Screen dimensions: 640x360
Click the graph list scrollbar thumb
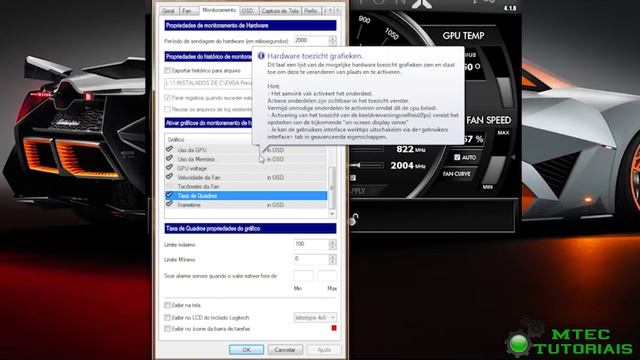click(x=332, y=188)
